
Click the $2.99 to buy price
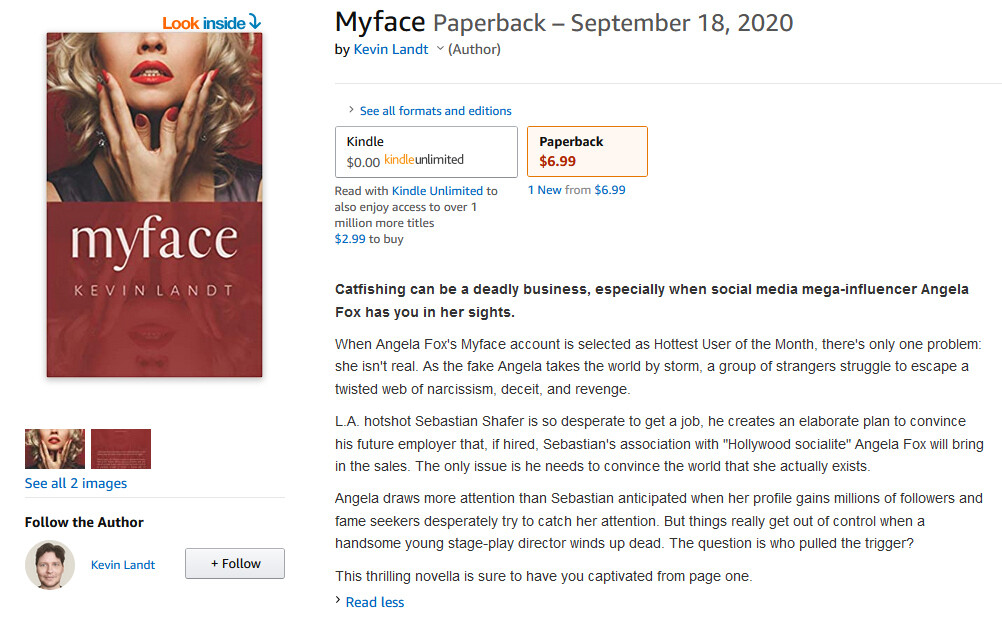350,239
